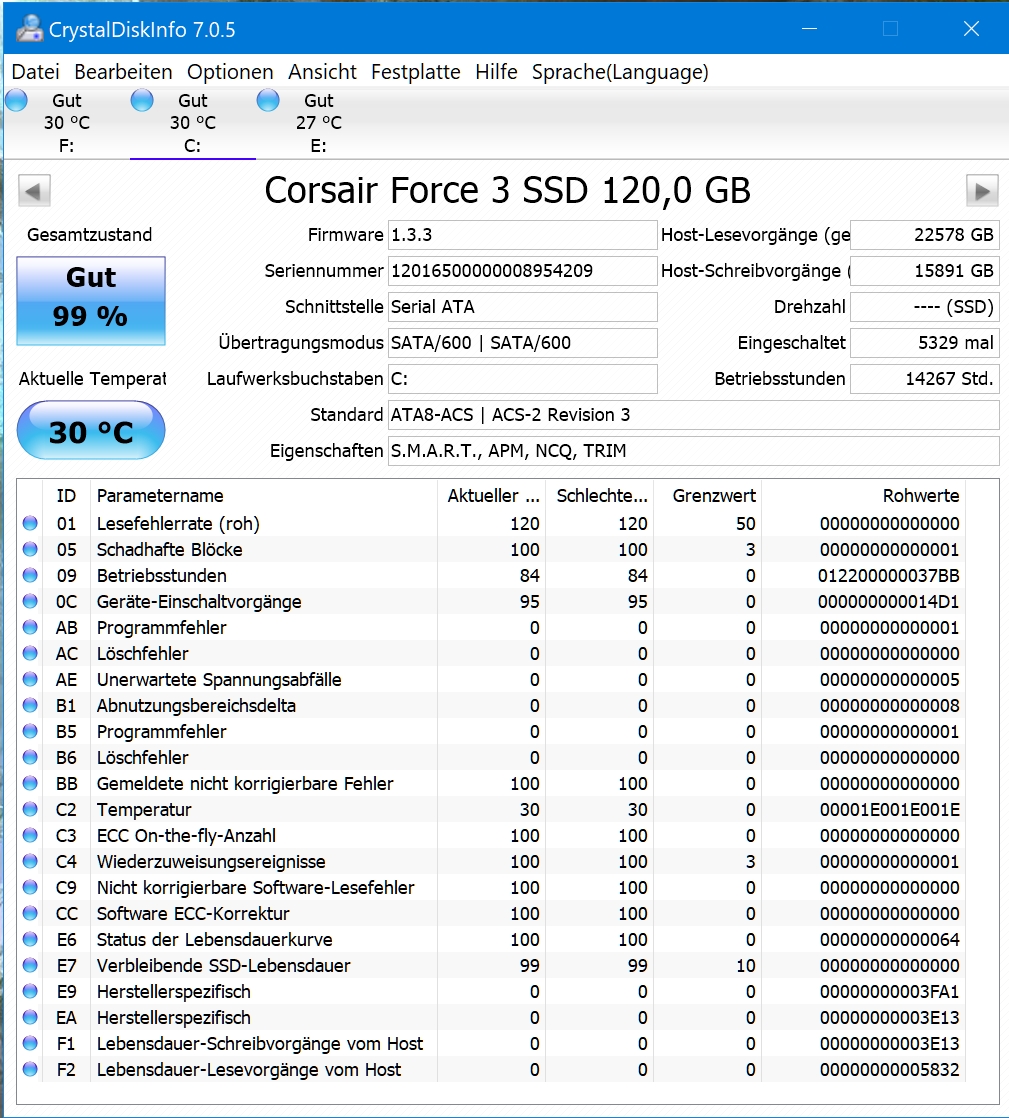Open the Hilfe menu
Viewport: 1009px width, 1118px height.
pyautogui.click(x=496, y=72)
